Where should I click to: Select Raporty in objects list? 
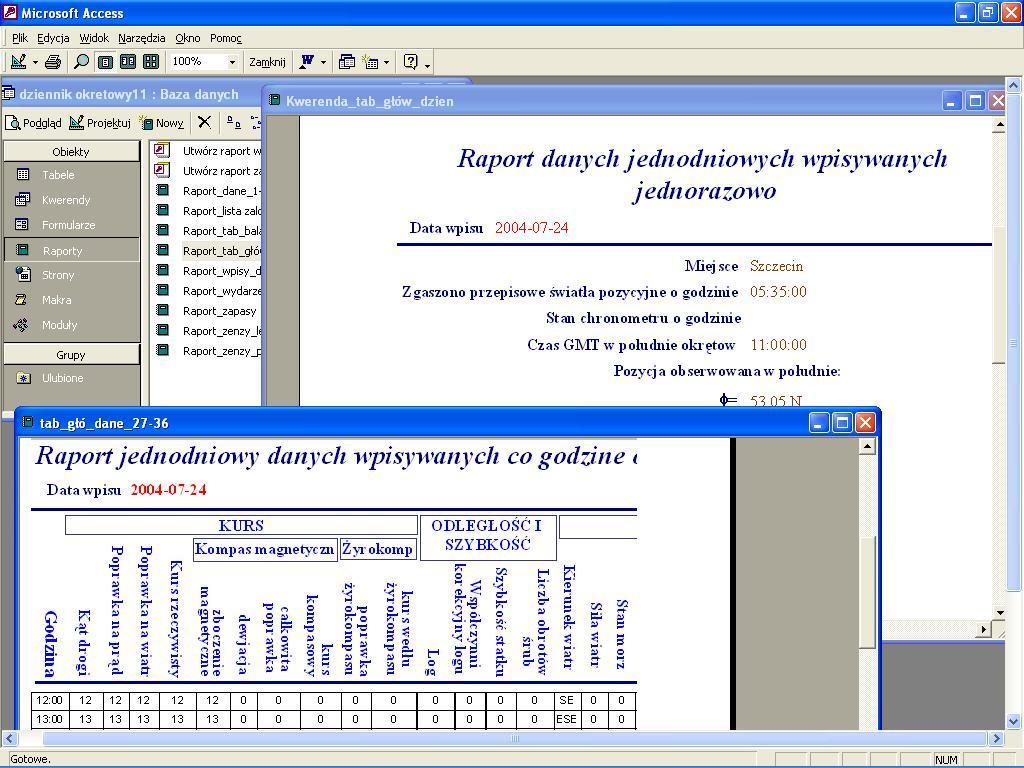(x=71, y=250)
